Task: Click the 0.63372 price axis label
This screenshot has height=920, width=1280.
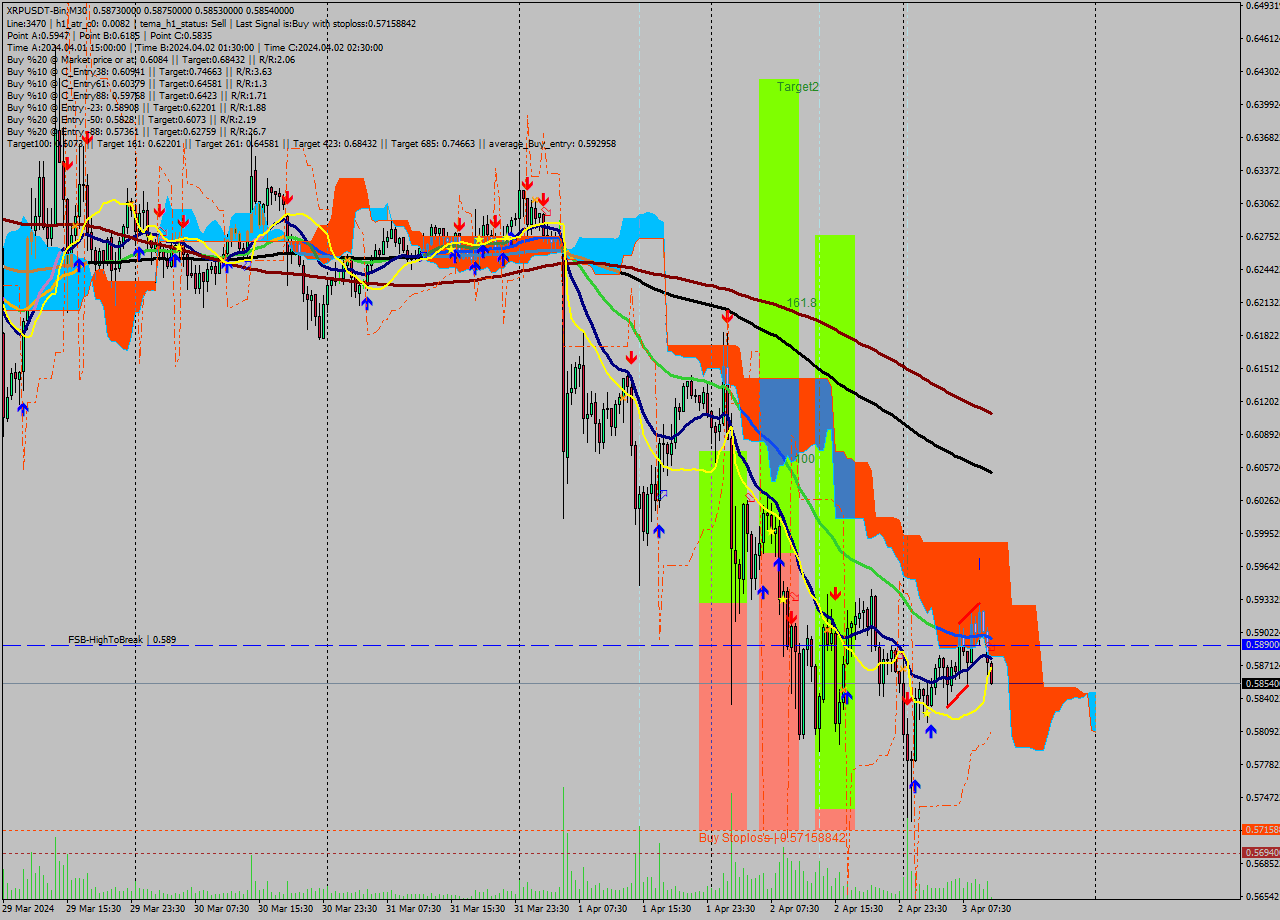Action: pos(1262,171)
